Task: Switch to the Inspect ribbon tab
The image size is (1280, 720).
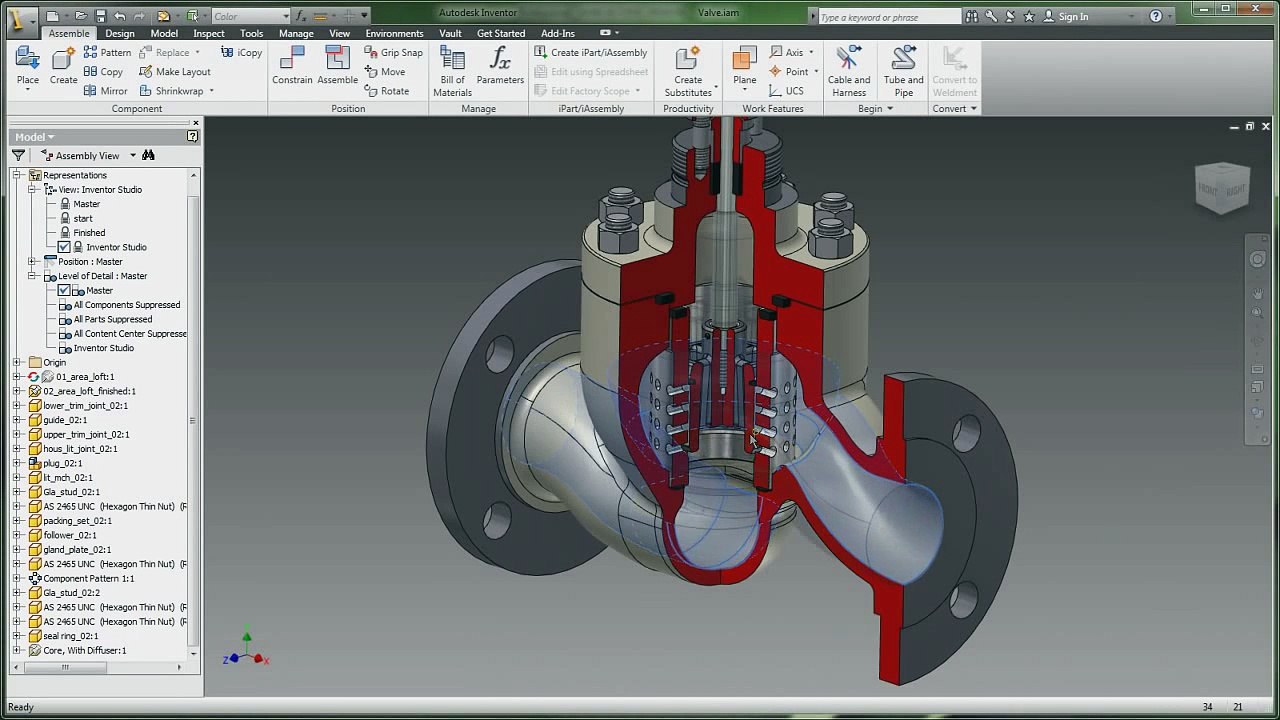Action: coord(208,33)
